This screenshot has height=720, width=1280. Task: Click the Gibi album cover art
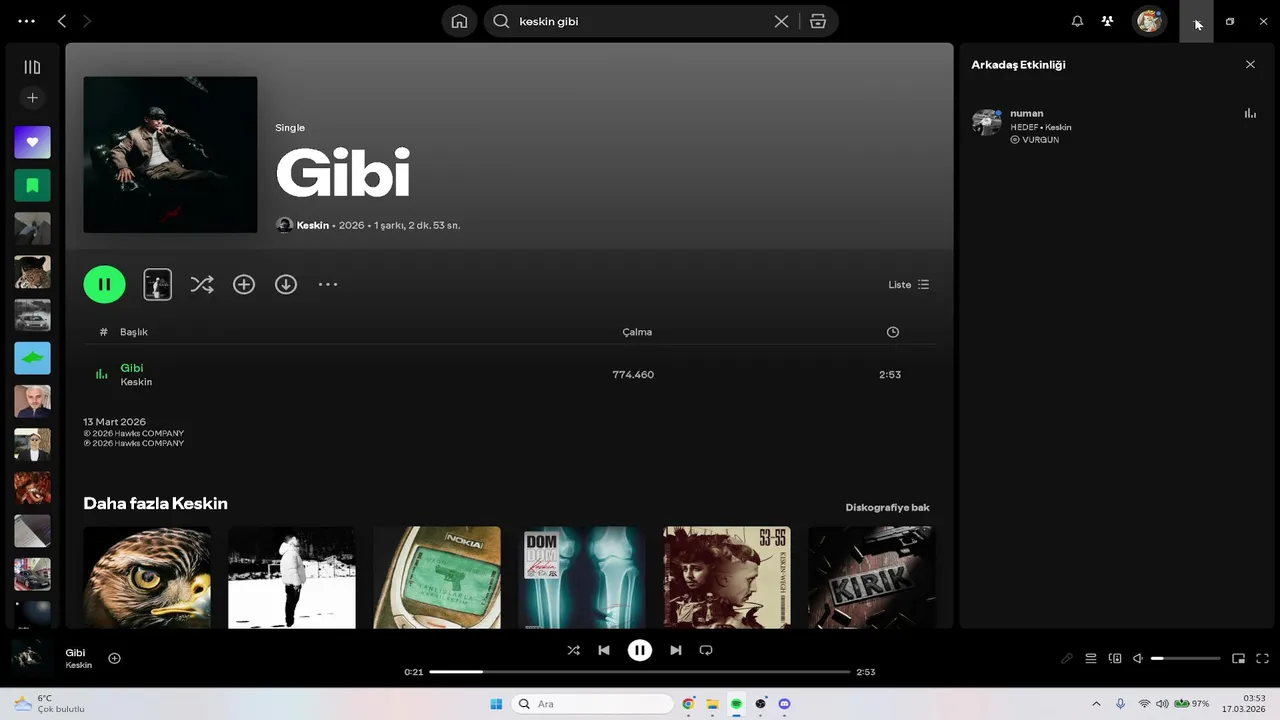click(170, 155)
